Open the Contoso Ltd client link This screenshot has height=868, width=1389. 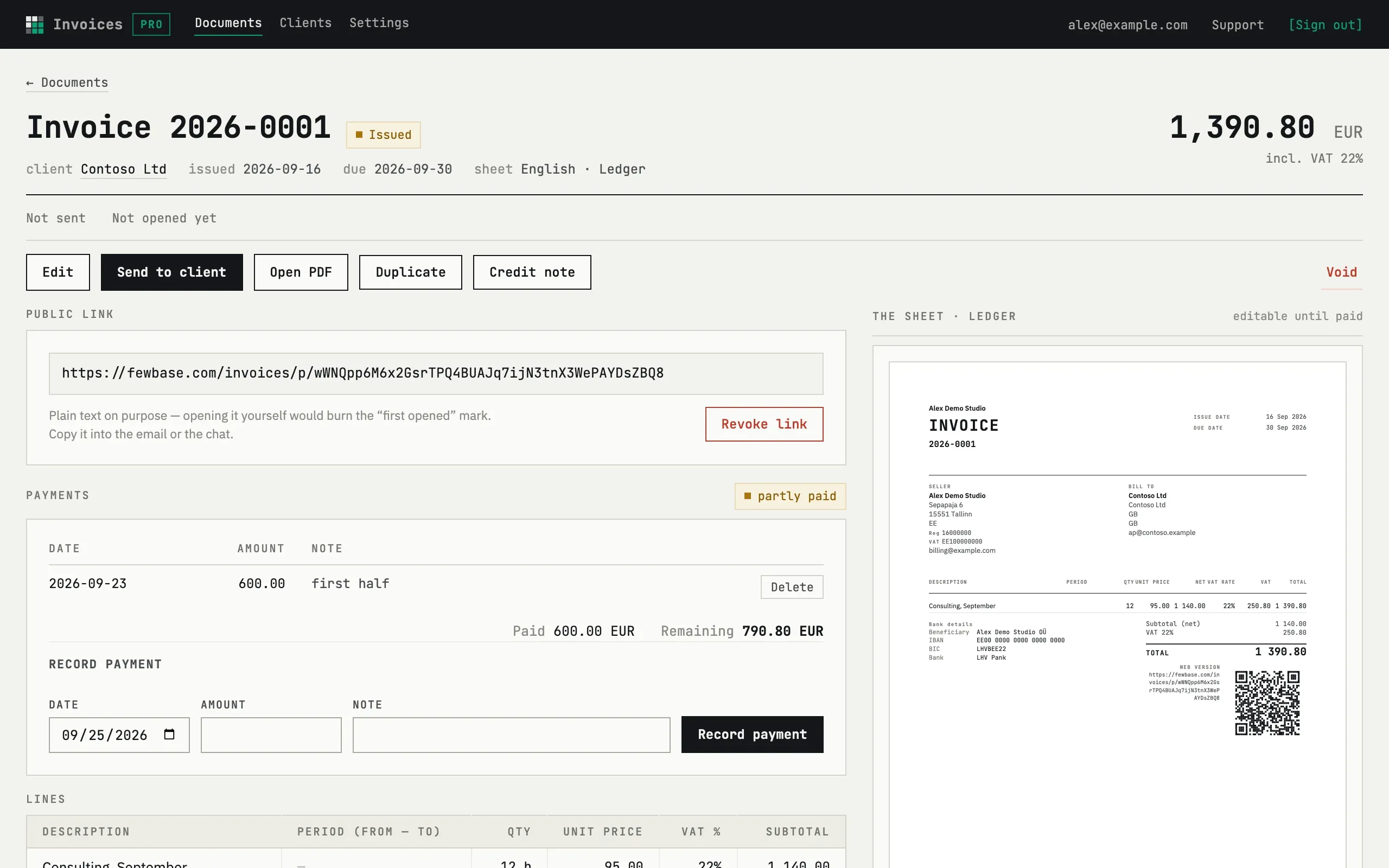pyautogui.click(x=123, y=169)
